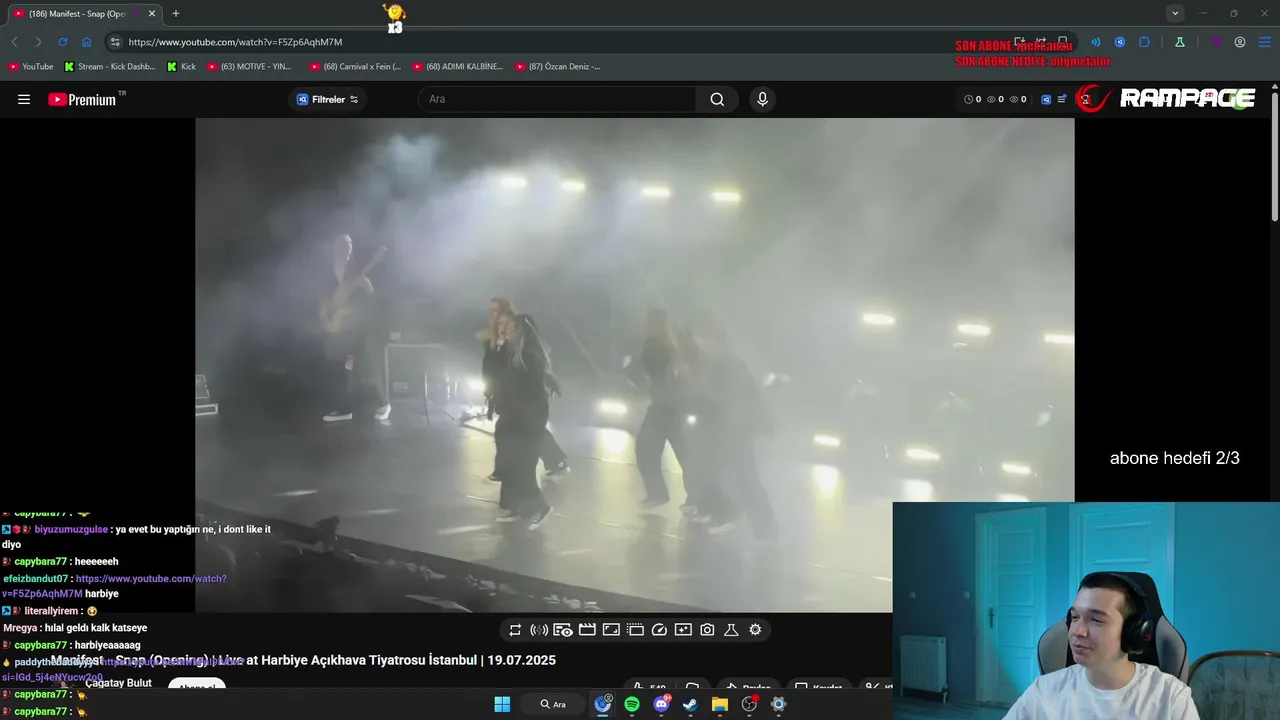The image size is (1280, 720).
Task: Click the resize-player rectangle icon in enhancer toolbar
Action: [x=610, y=630]
